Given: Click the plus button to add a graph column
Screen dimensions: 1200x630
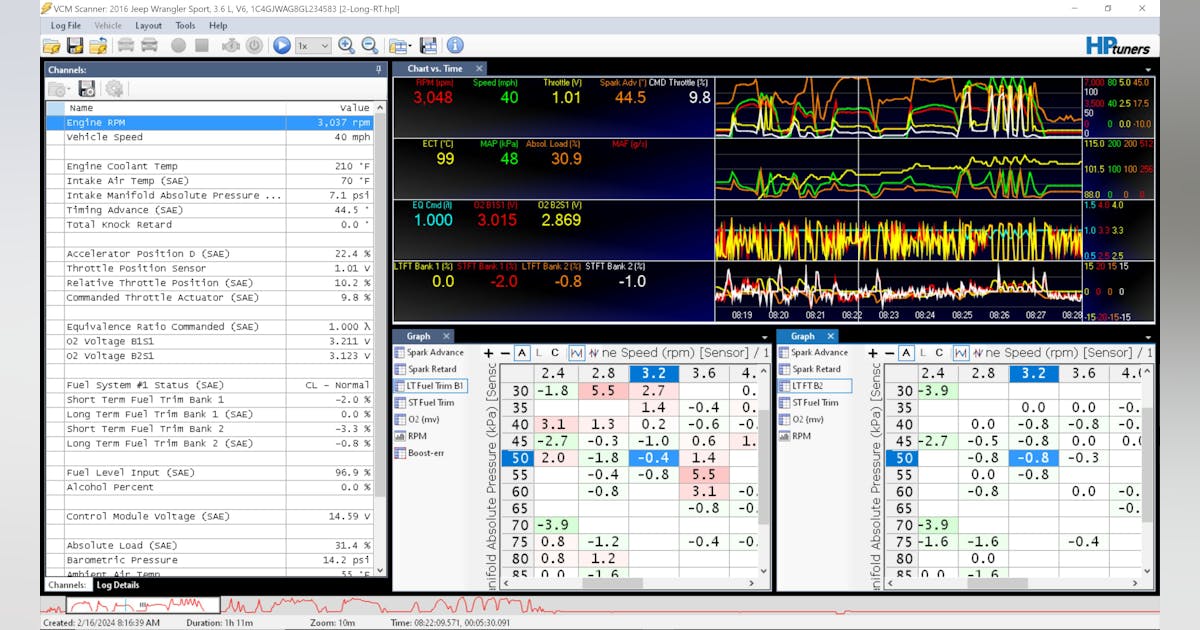Looking at the screenshot, I should click(x=489, y=352).
